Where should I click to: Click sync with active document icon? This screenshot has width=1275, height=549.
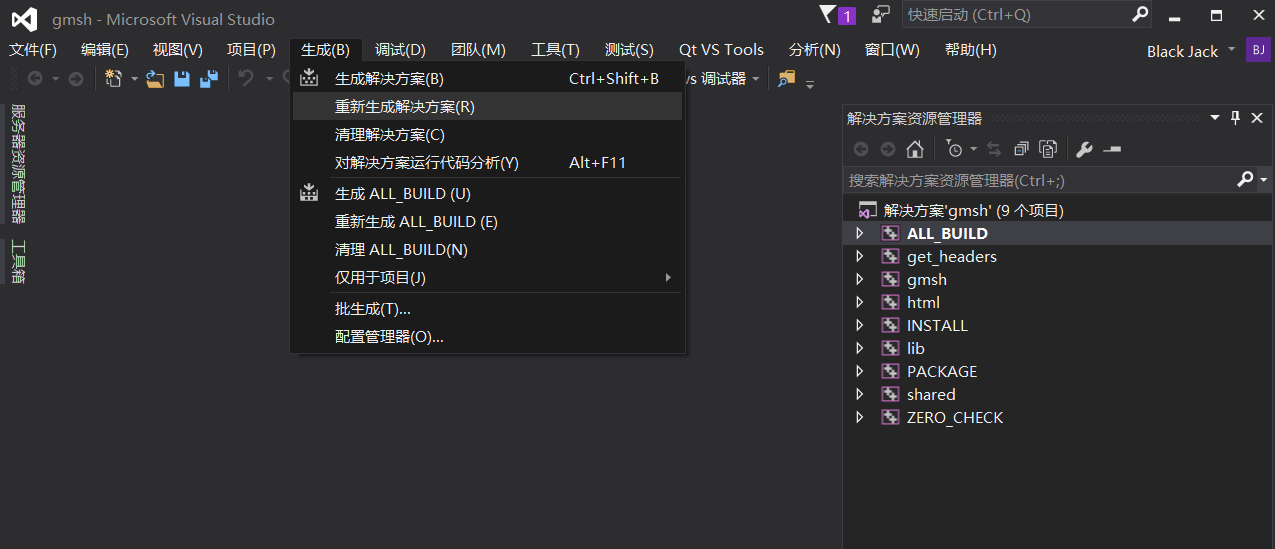994,149
